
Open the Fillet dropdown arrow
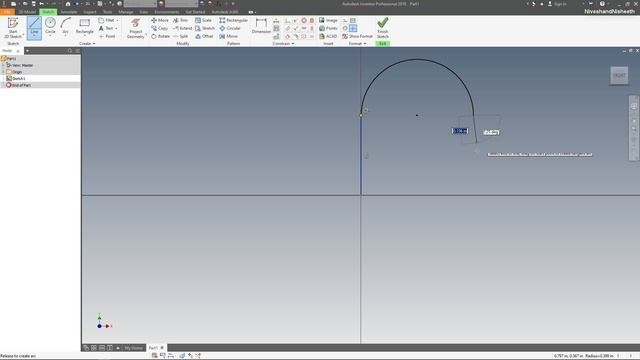118,20
